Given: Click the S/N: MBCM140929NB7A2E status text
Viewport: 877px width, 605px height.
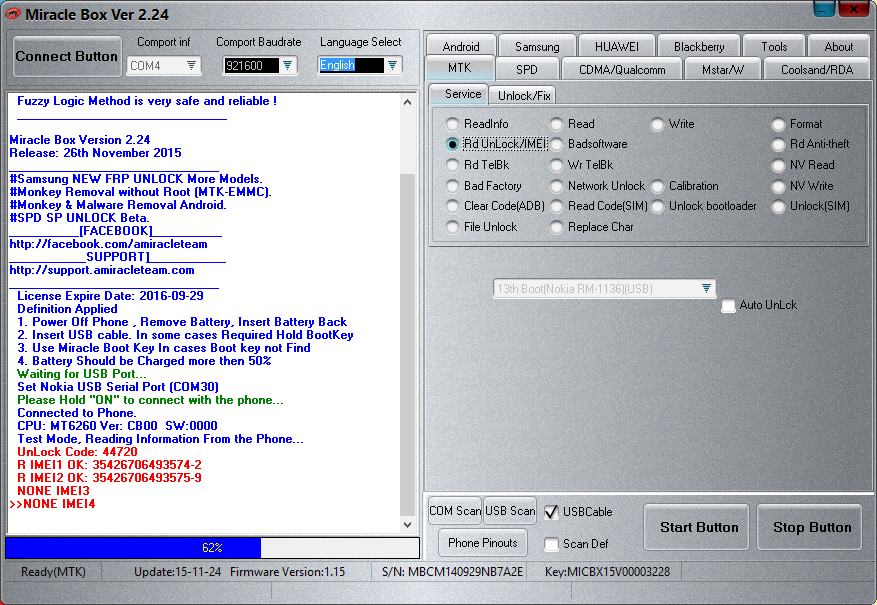Looking at the screenshot, I should (x=452, y=572).
